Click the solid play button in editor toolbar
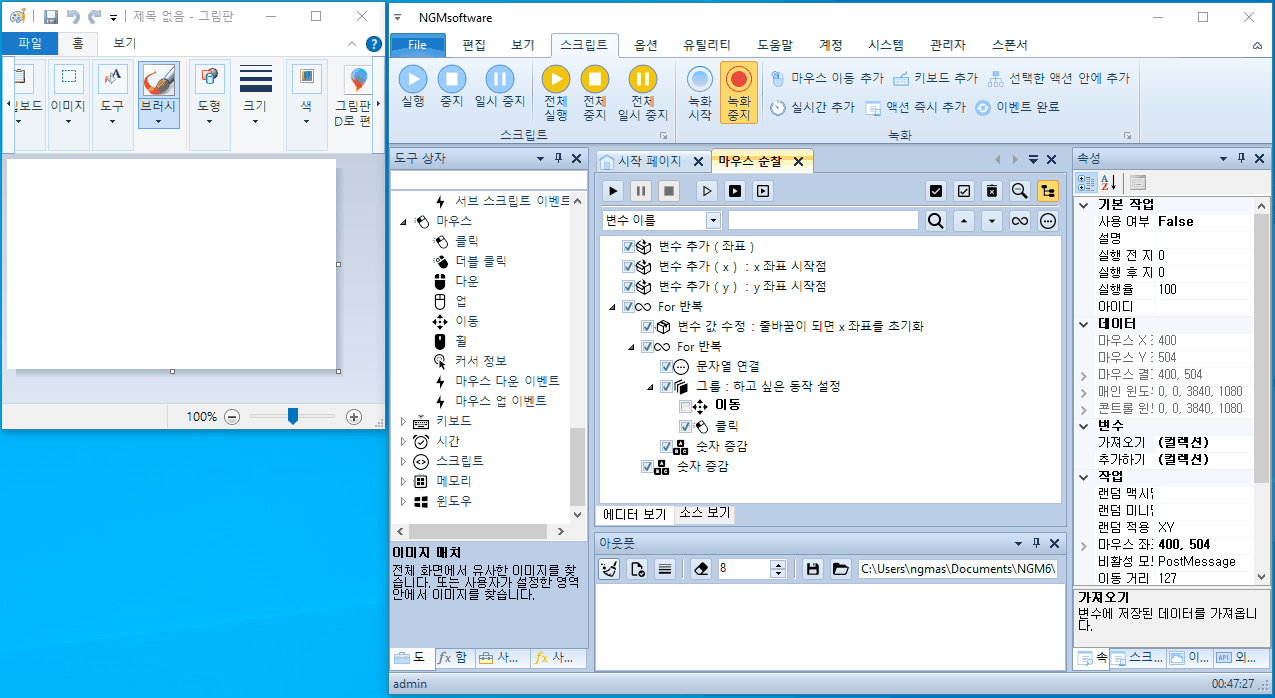 (x=614, y=190)
